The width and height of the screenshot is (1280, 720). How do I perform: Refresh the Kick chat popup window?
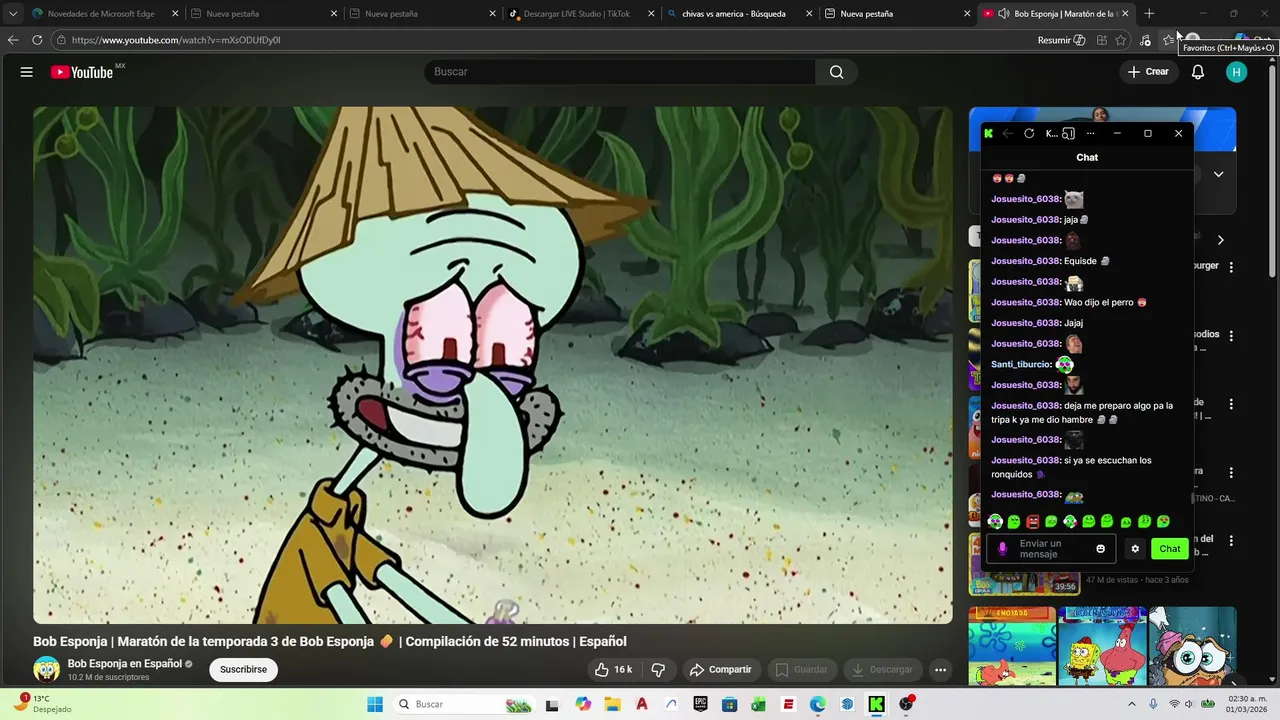pyautogui.click(x=1029, y=133)
